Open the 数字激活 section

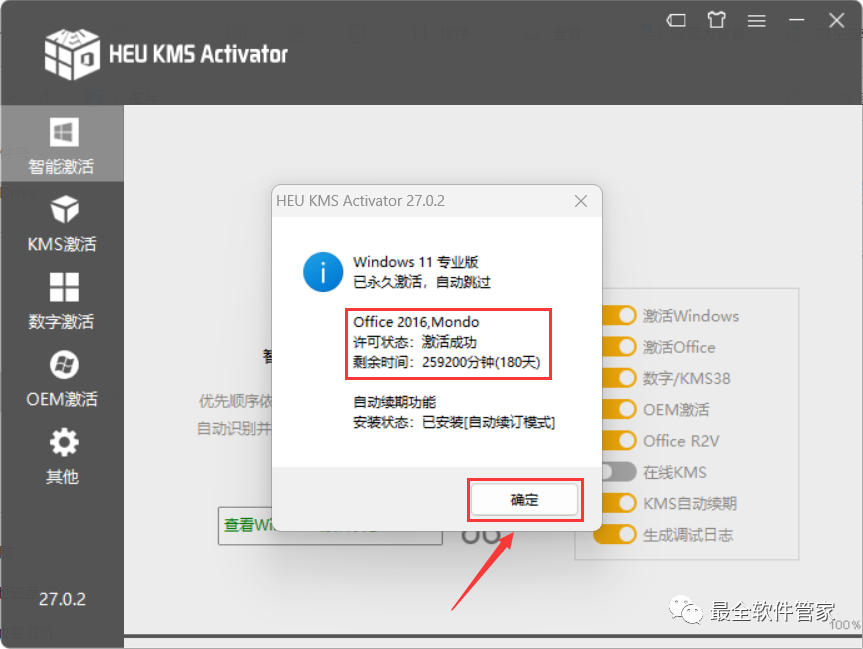point(62,301)
